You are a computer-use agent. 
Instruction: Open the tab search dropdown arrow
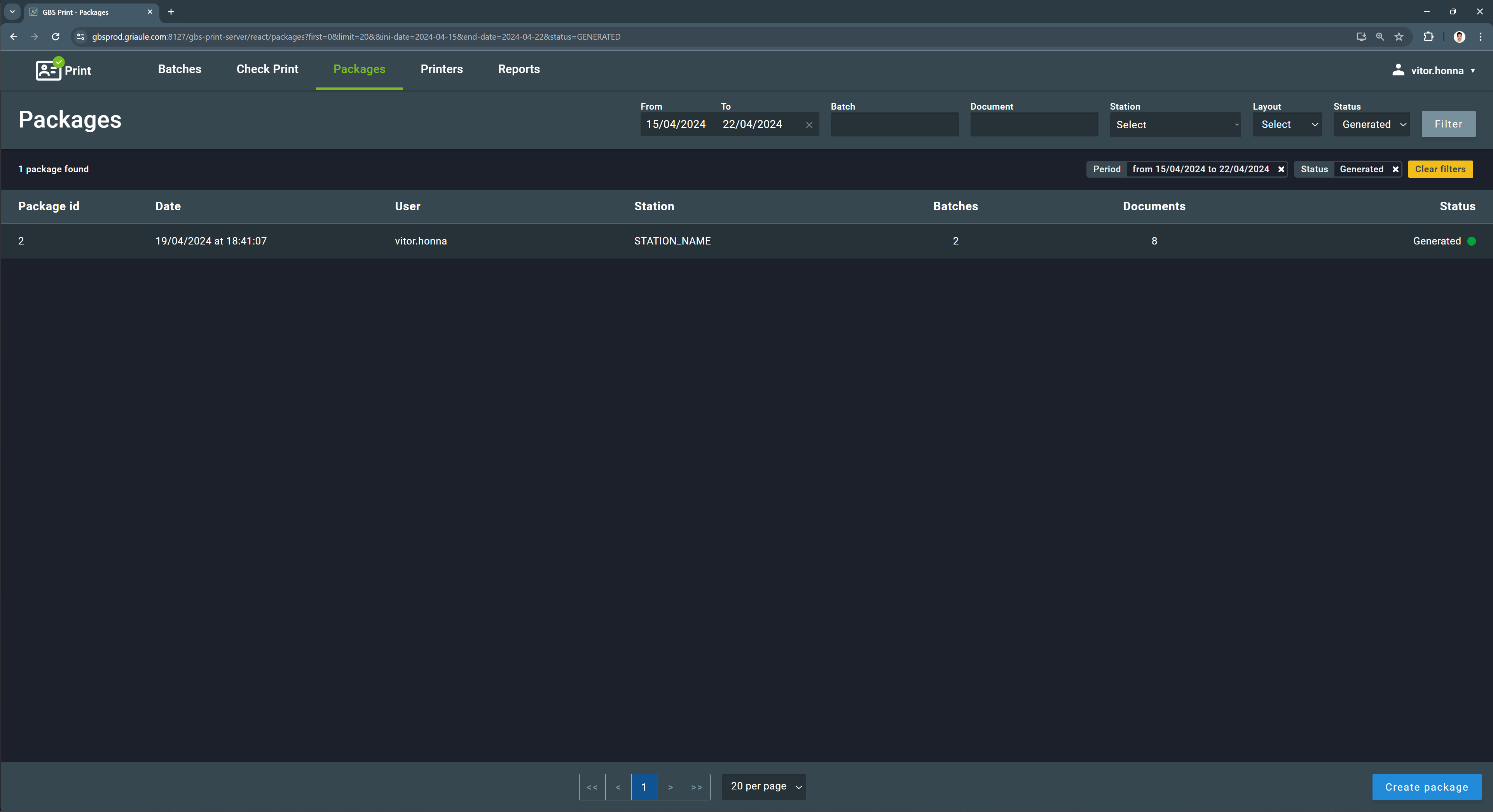pyautogui.click(x=12, y=12)
